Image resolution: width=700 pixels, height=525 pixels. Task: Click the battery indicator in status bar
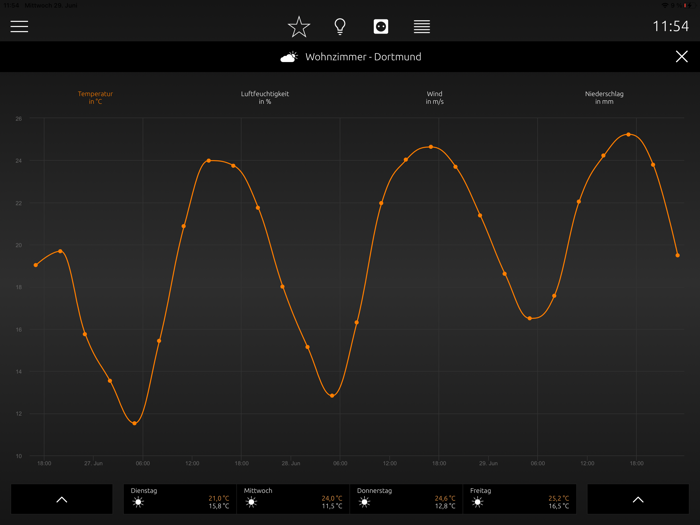[688, 5]
